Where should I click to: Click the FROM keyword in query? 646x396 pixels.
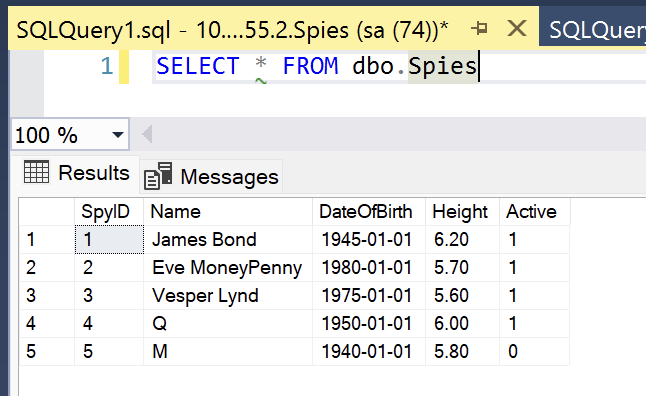(x=310, y=66)
